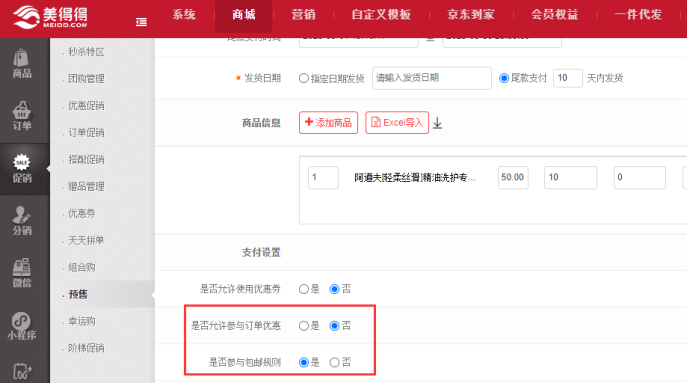Choose 否 for 是否允许参与订单优惠
The height and width of the screenshot is (383, 688).
click(334, 326)
